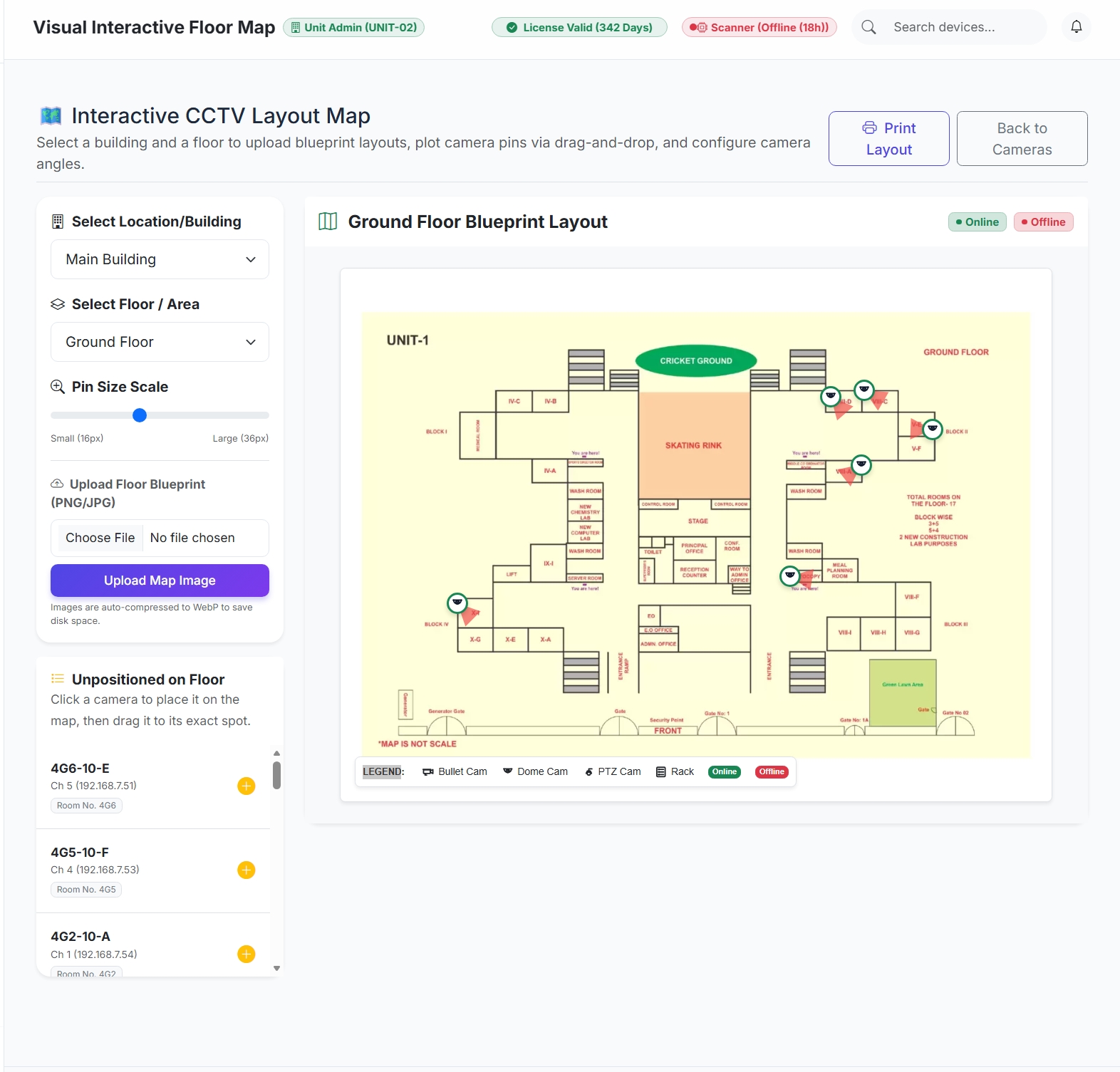Click the Offline pill in the legend
The width and height of the screenshot is (1120, 1072).
pyautogui.click(x=772, y=771)
